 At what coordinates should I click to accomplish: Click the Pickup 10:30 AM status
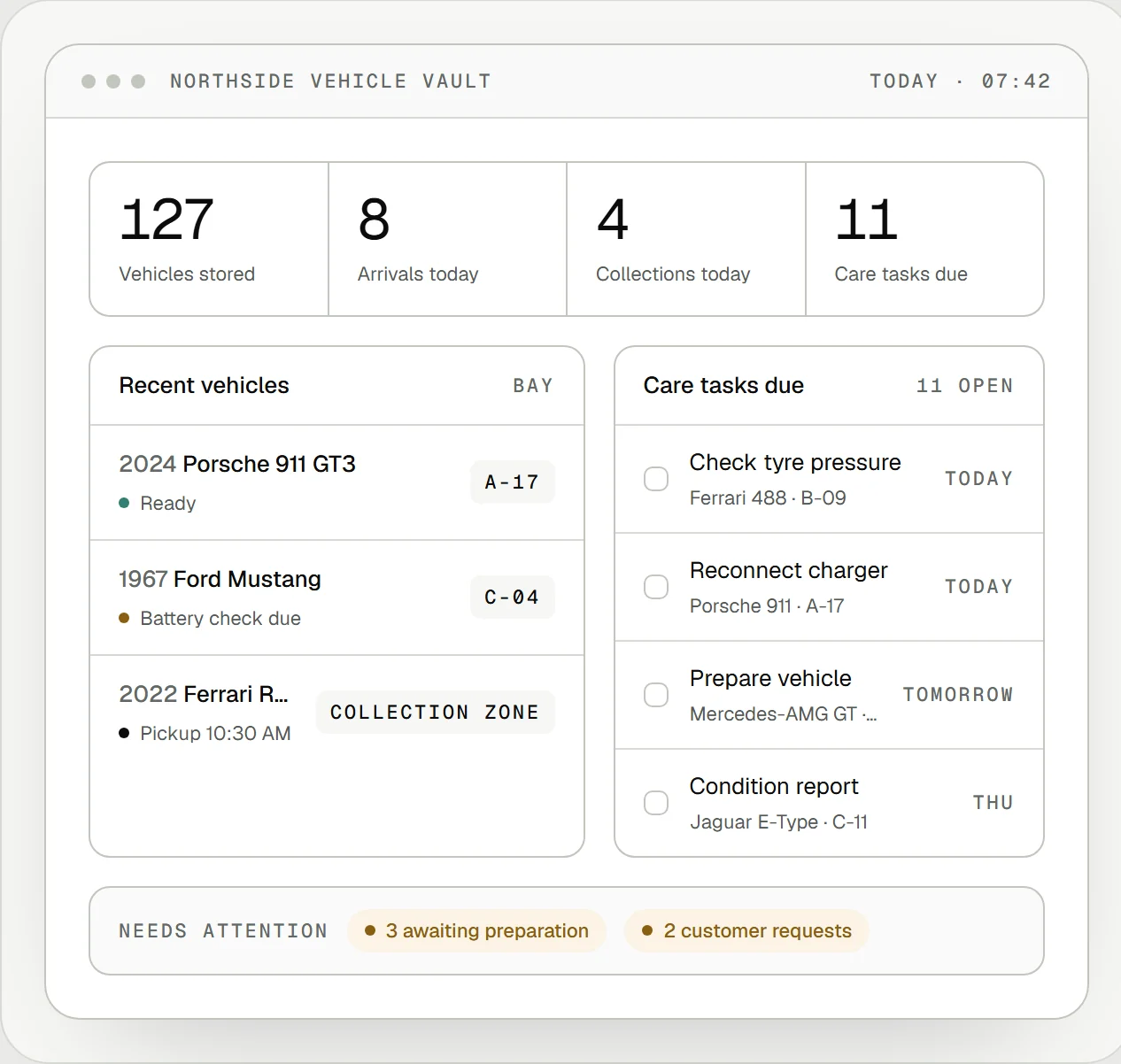205,734
